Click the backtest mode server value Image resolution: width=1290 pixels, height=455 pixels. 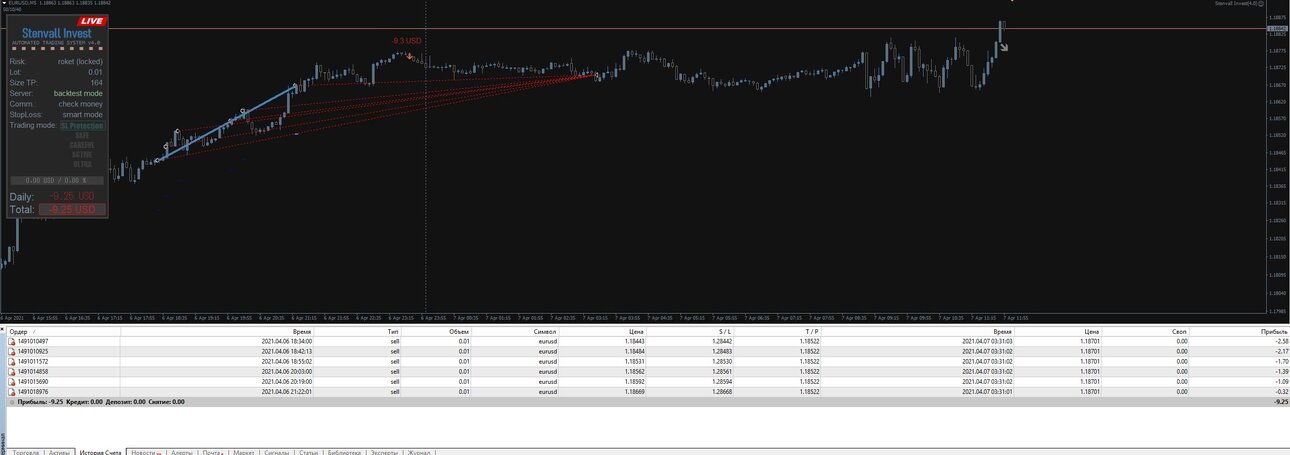pos(78,93)
